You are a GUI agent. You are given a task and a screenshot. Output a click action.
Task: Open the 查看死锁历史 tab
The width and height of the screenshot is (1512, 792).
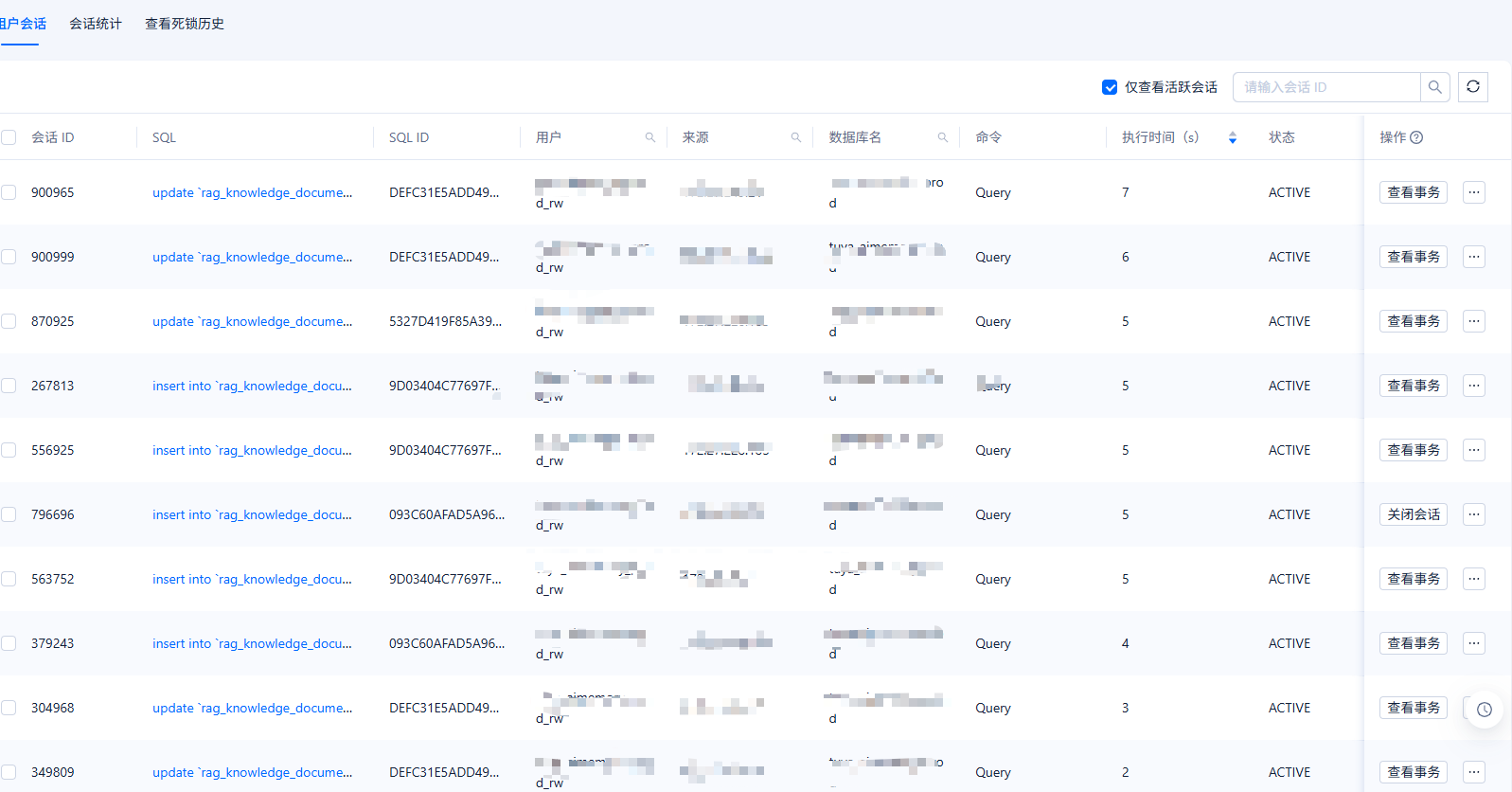(185, 24)
